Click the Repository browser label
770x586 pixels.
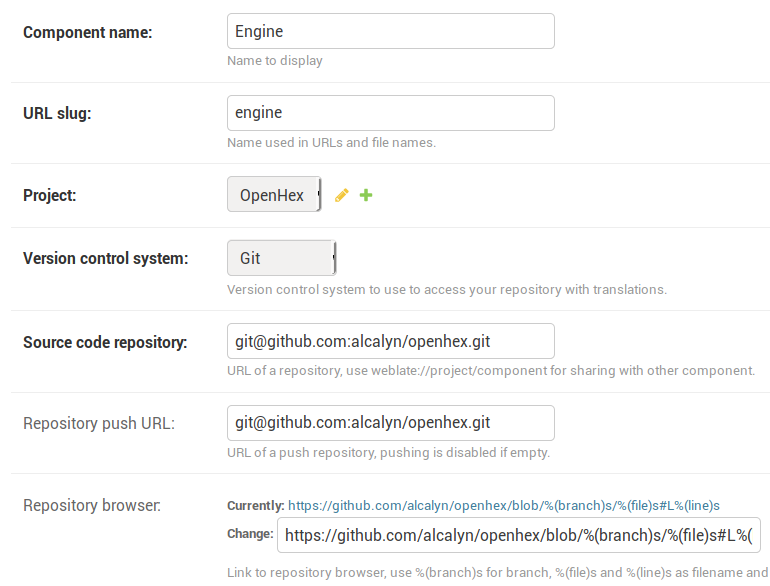point(92,505)
